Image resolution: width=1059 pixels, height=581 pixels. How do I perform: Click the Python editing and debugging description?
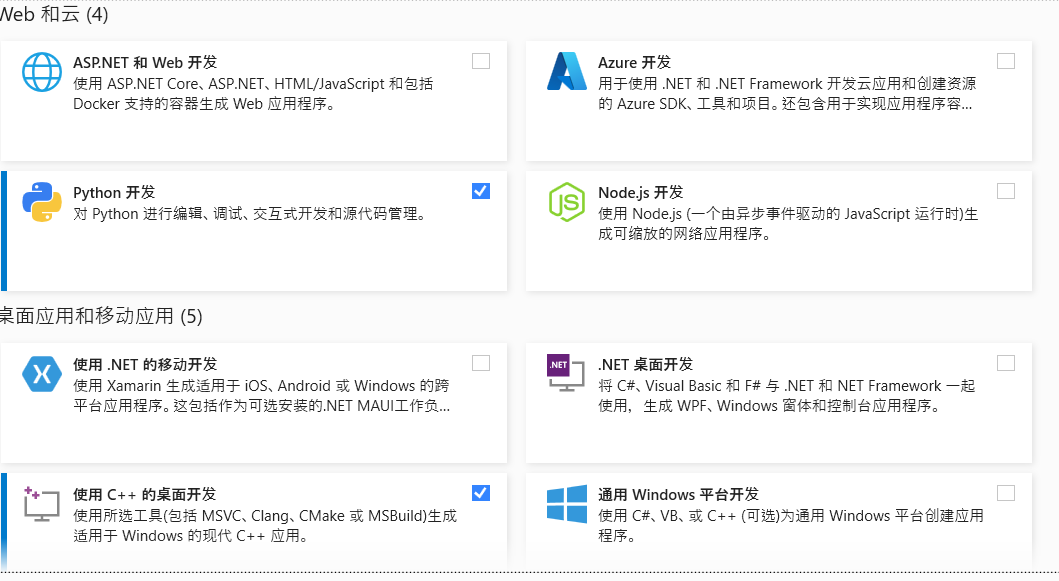click(x=251, y=214)
